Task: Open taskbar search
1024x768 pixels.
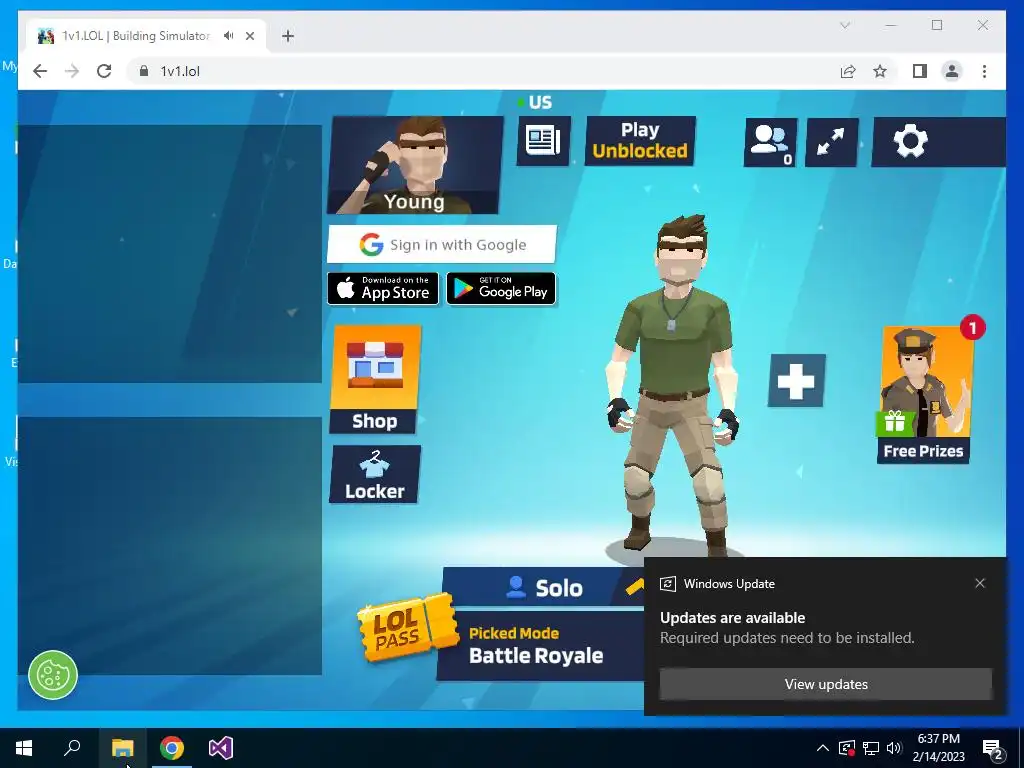Action: pyautogui.click(x=72, y=748)
